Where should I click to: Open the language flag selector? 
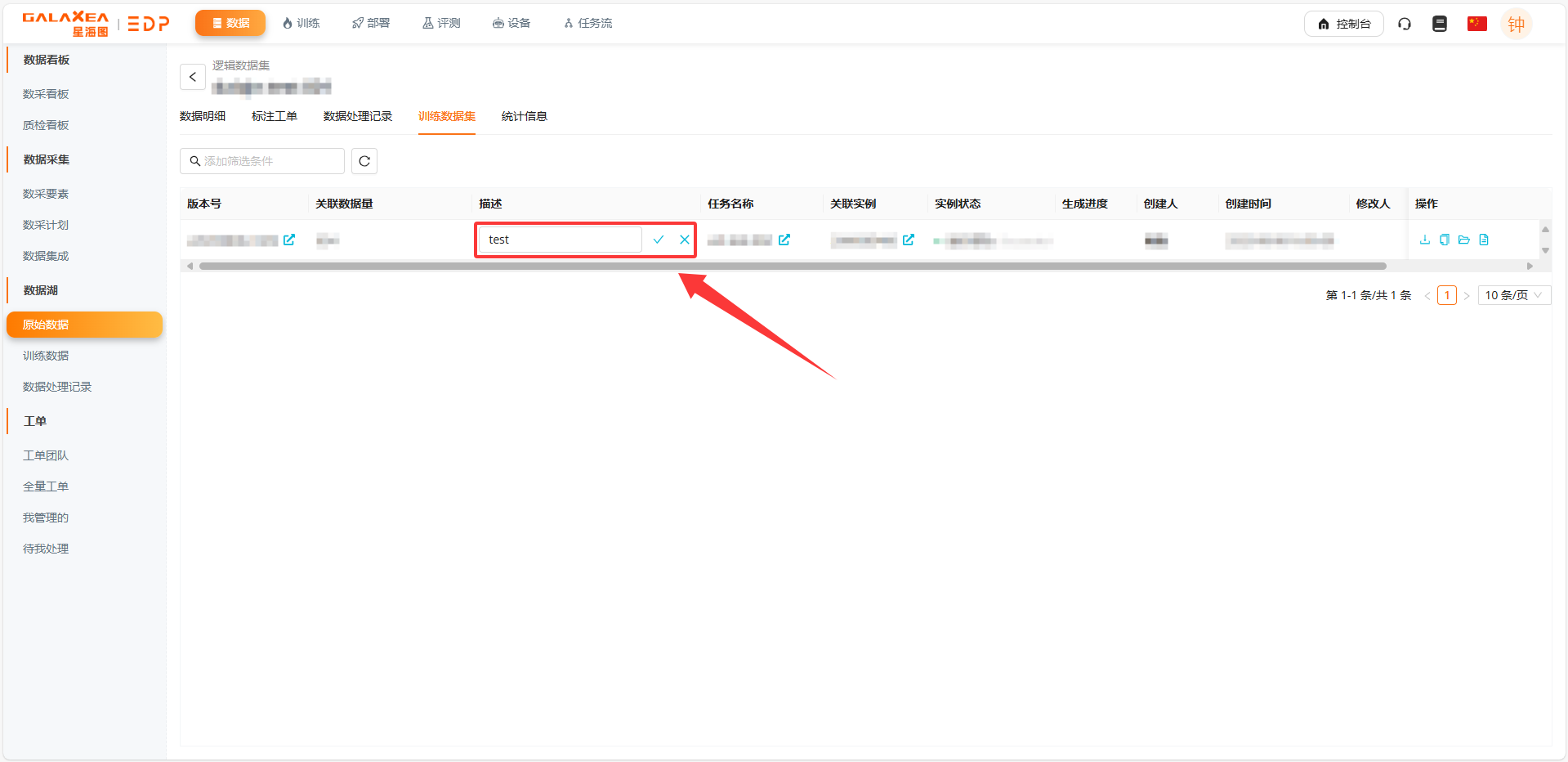1476,24
